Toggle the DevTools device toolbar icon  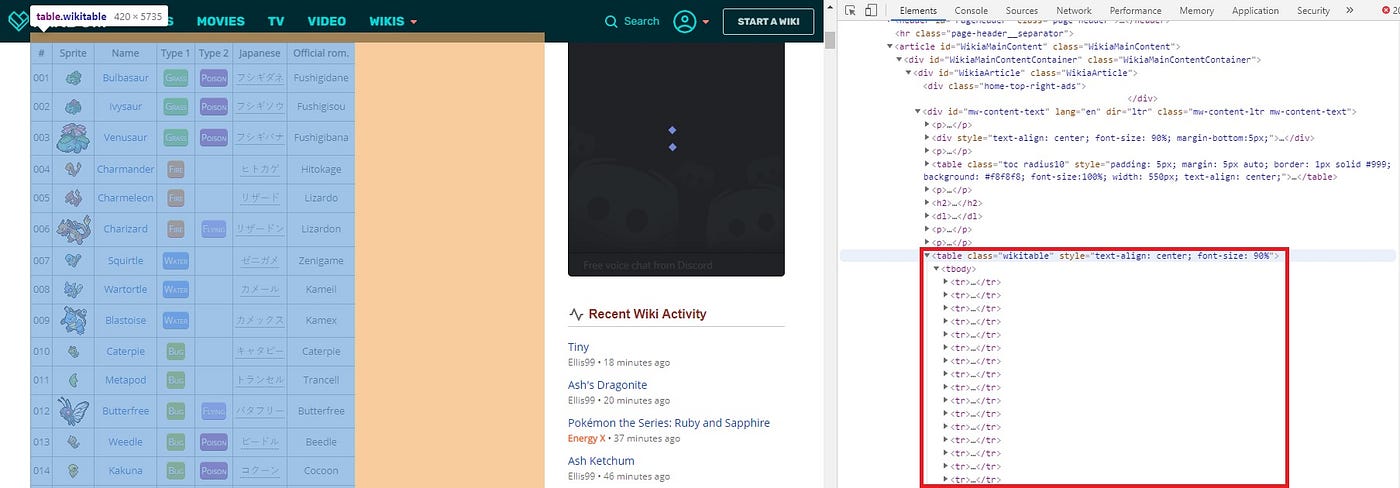[871, 10]
